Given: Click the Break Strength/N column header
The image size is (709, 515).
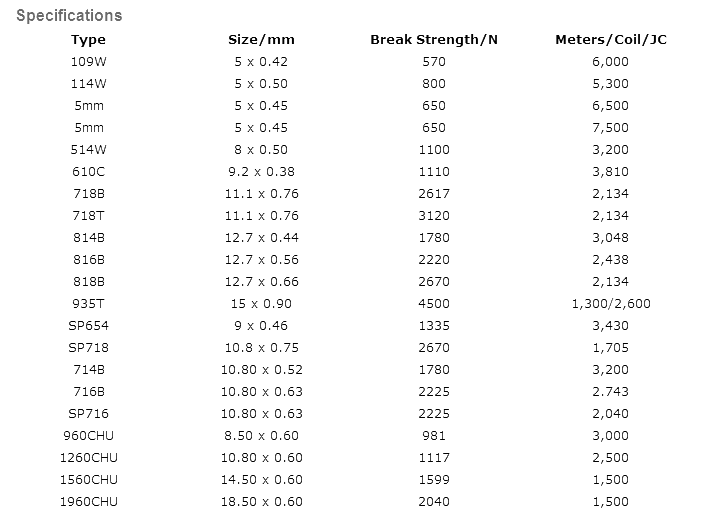Looking at the screenshot, I should (x=434, y=40).
